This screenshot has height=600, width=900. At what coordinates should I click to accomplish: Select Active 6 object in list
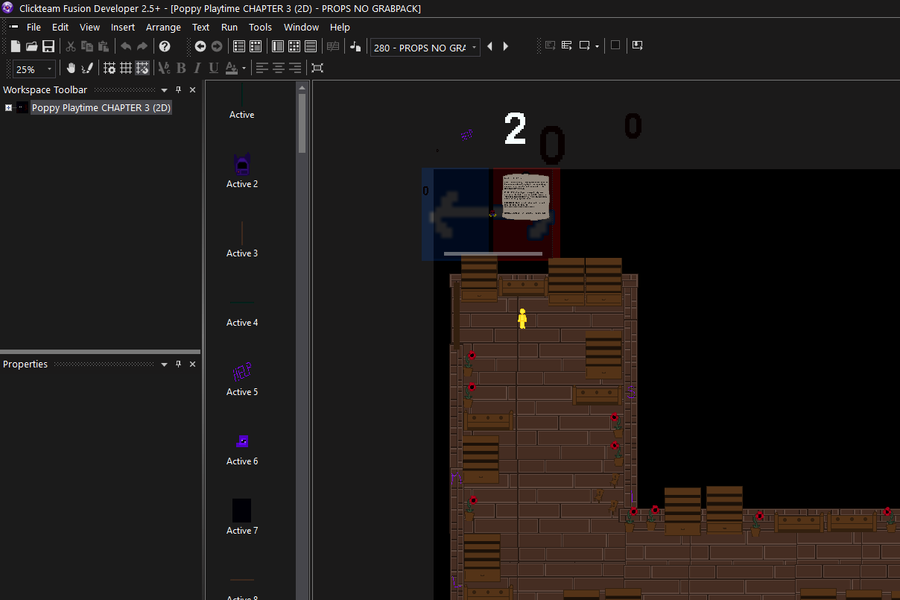pyautogui.click(x=242, y=448)
